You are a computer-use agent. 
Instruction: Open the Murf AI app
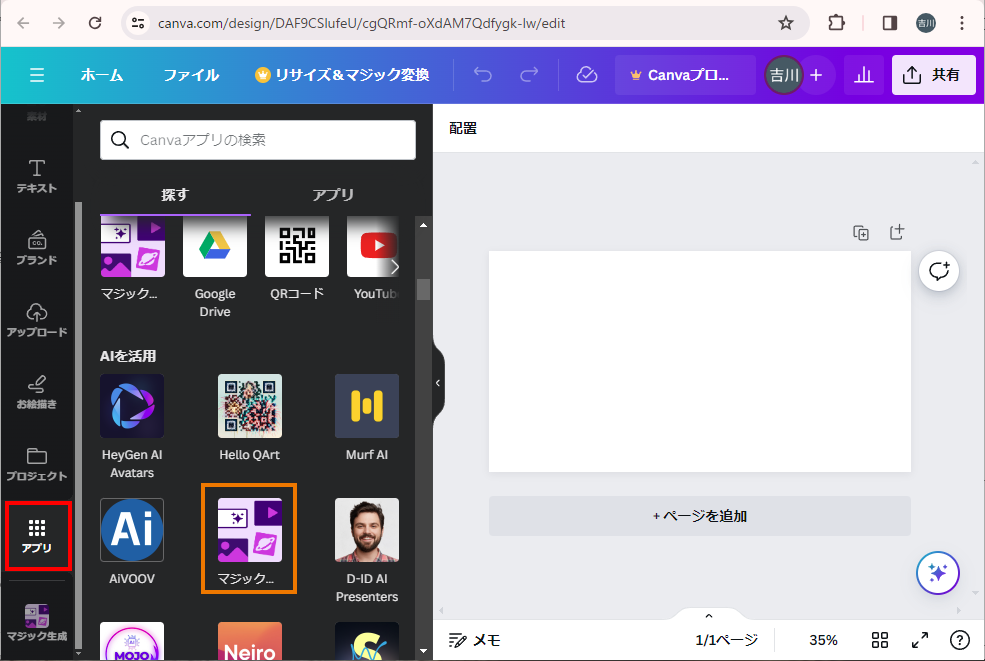[x=367, y=406]
